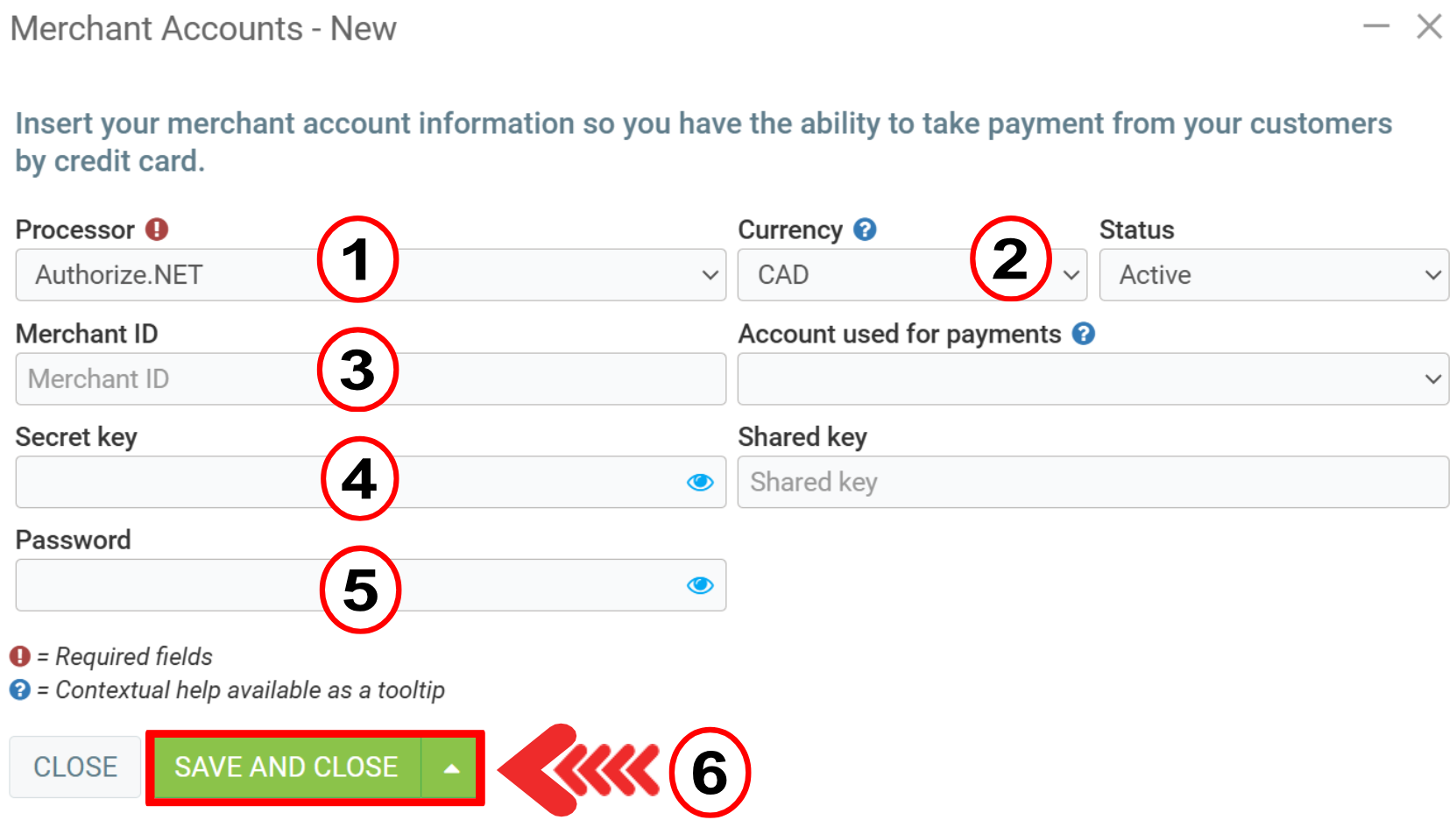Expand the Save and Close arrow options
Screen dimensions: 1456x820
(x=451, y=768)
